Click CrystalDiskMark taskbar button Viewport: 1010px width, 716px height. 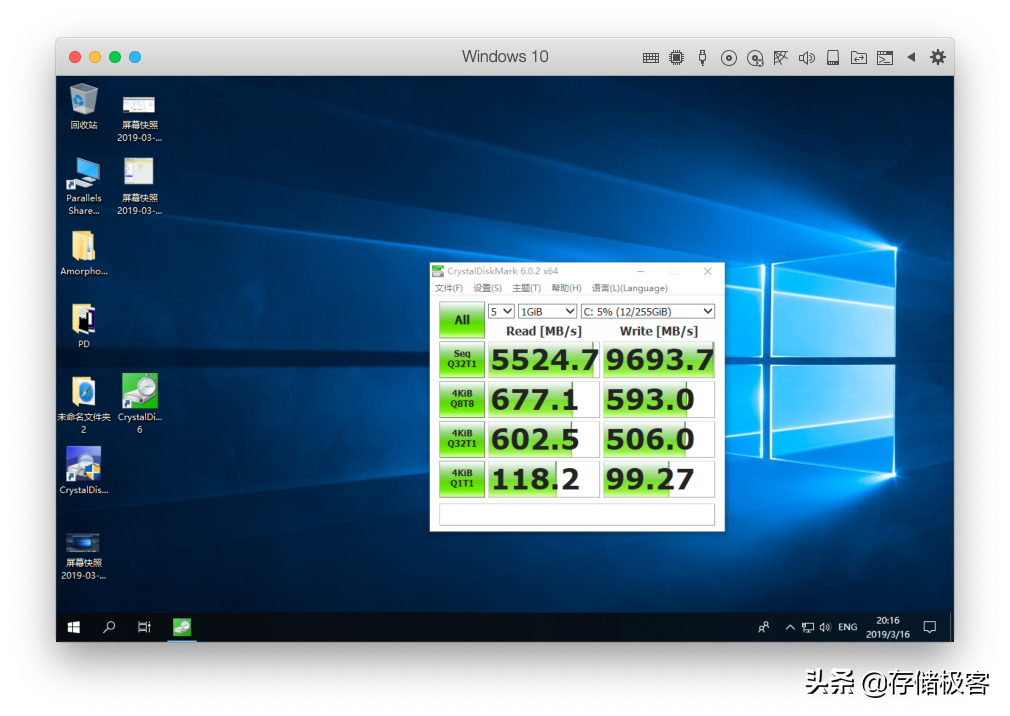[182, 627]
